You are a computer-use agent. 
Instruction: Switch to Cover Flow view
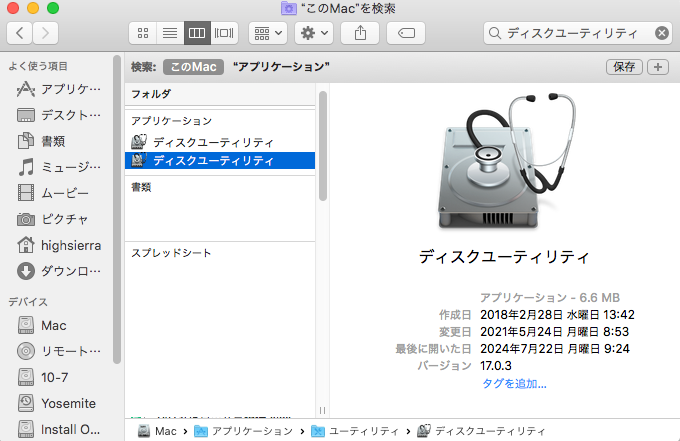pos(224,33)
